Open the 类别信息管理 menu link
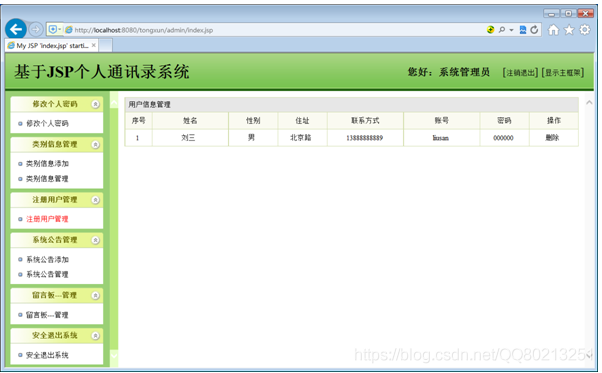The height and width of the screenshot is (373, 602). point(47,179)
